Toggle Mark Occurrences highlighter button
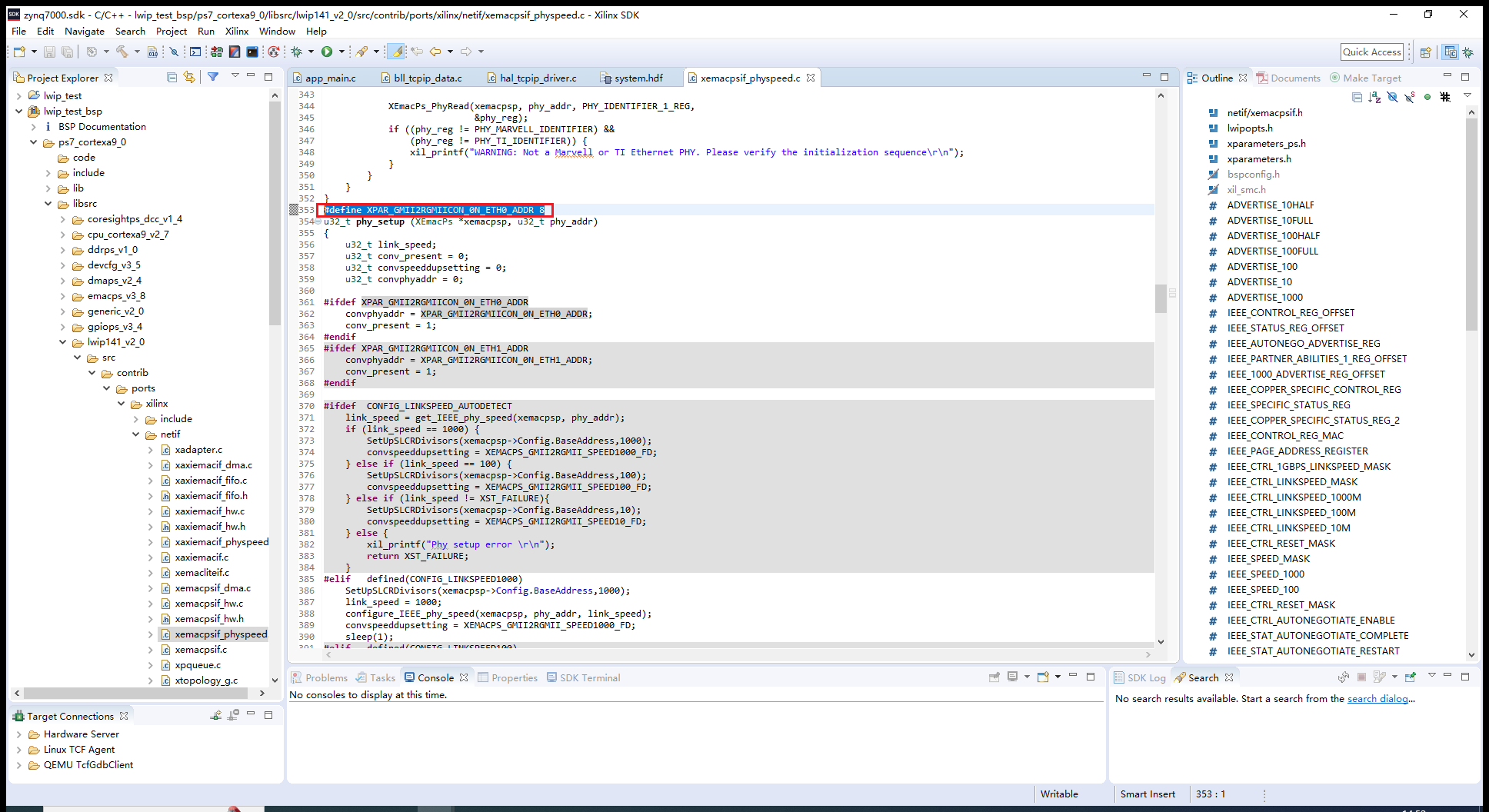This screenshot has width=1489, height=812. pyautogui.click(x=396, y=52)
